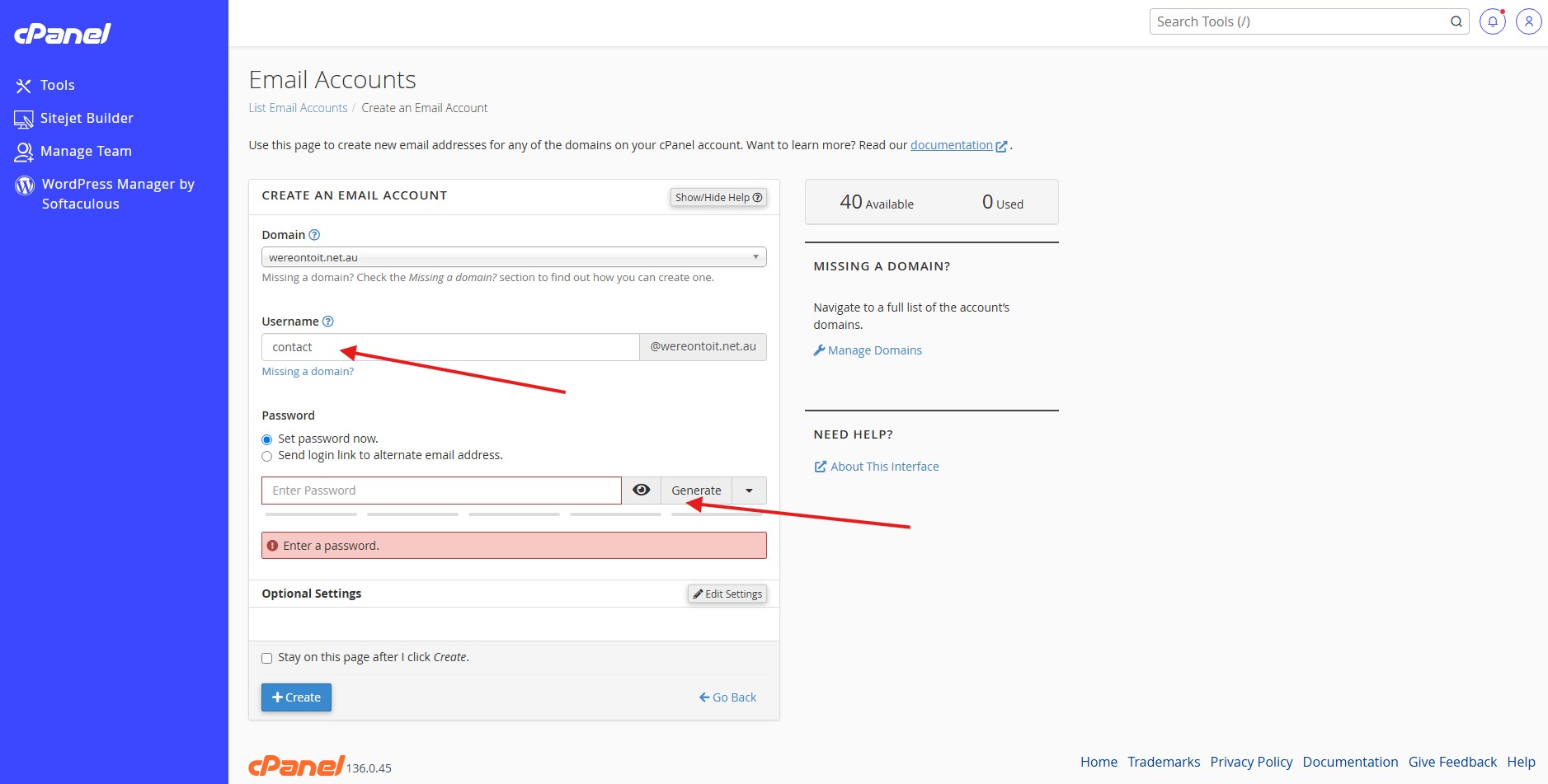This screenshot has height=784, width=1548.
Task: Click the Create button
Action: click(296, 697)
